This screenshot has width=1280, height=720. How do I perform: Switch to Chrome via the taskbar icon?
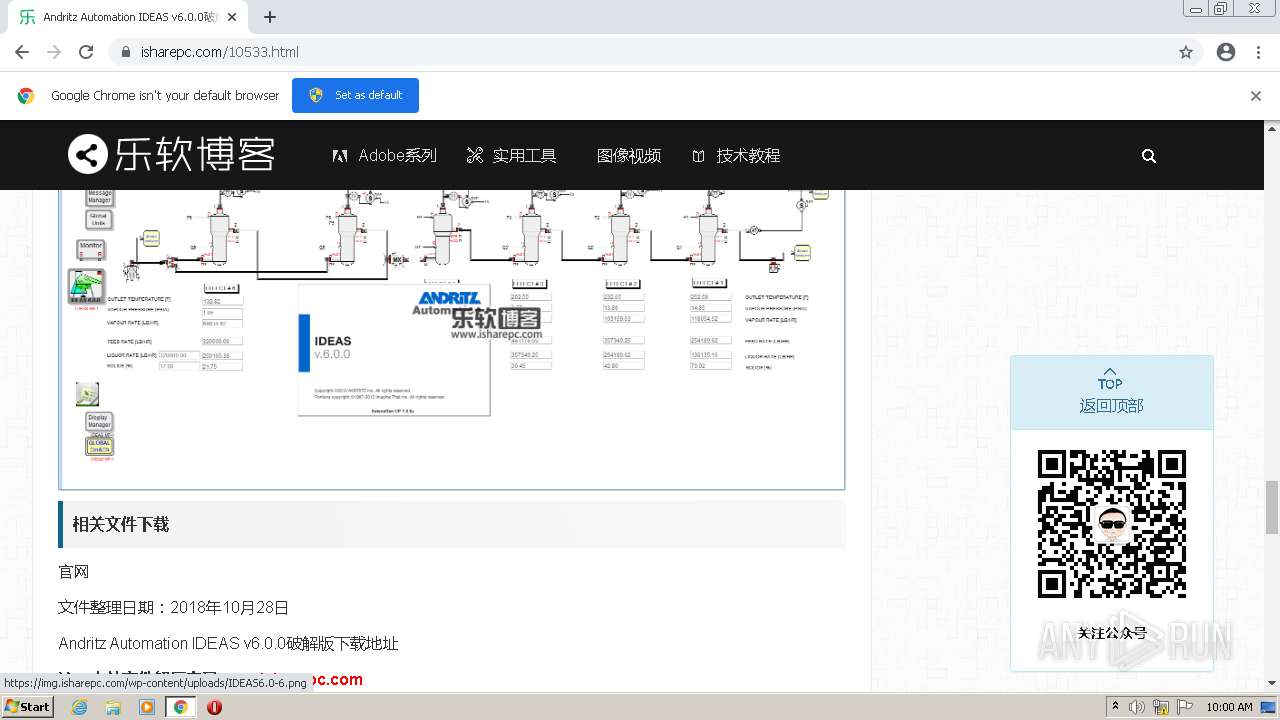click(x=181, y=707)
